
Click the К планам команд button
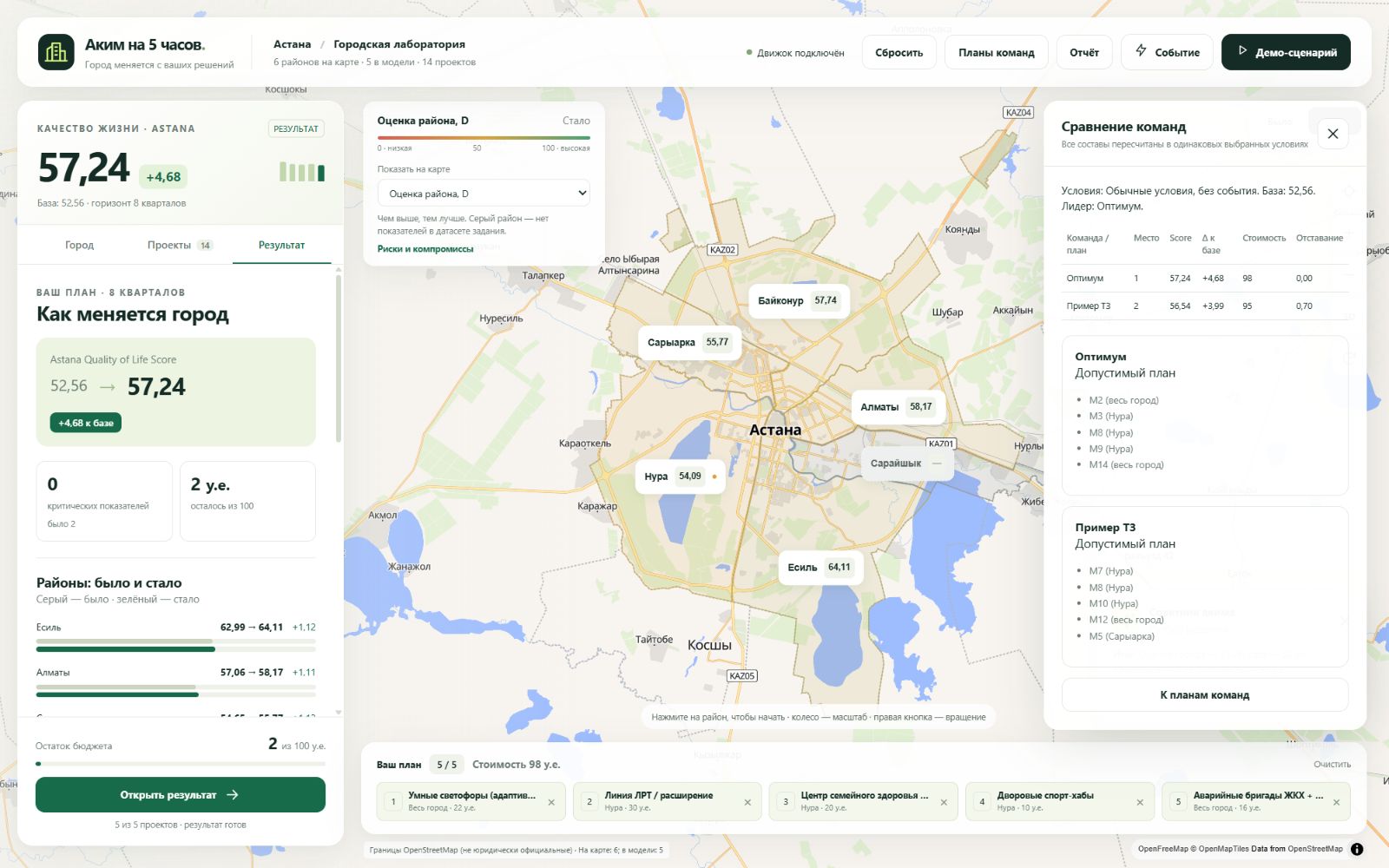[1205, 694]
